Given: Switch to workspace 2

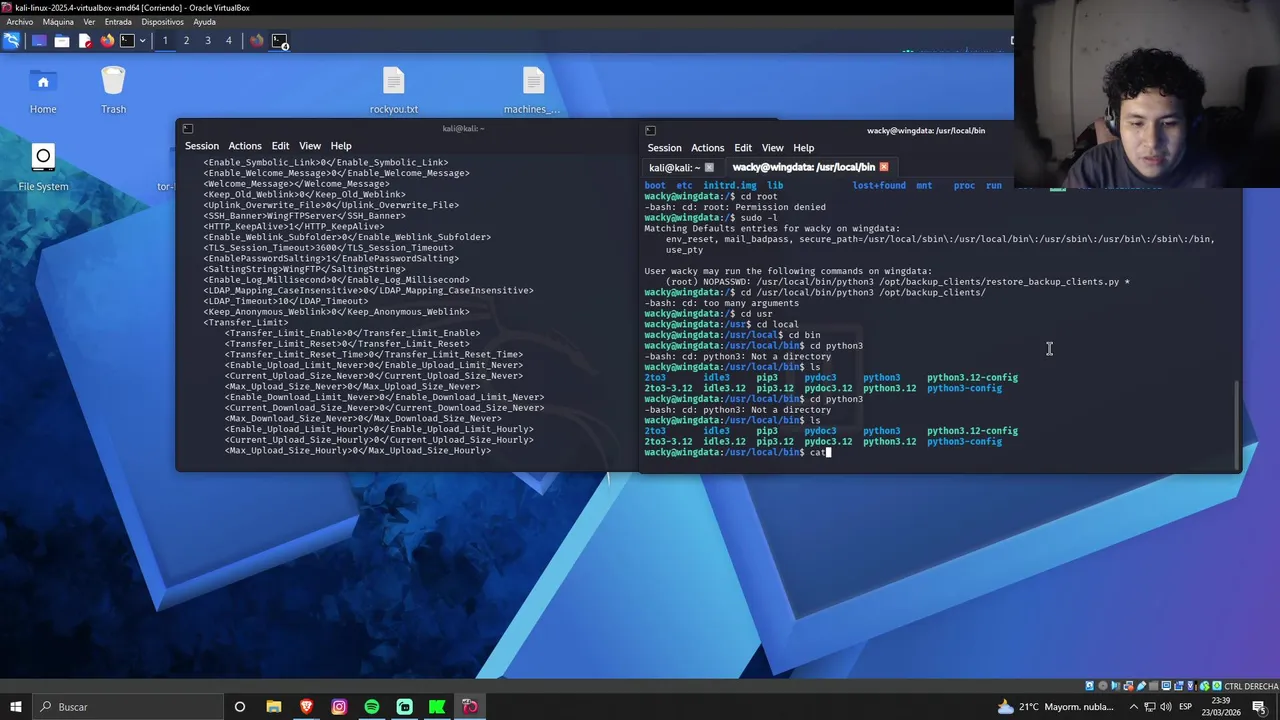Looking at the screenshot, I should click(x=186, y=41).
